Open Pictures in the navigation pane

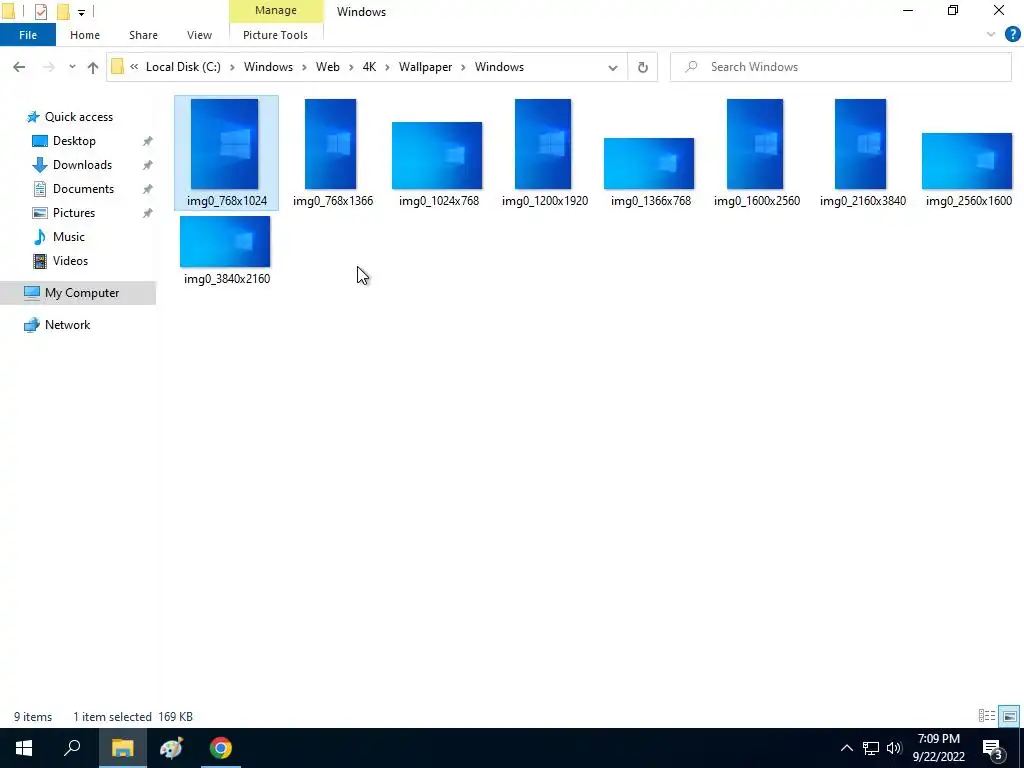click(73, 213)
